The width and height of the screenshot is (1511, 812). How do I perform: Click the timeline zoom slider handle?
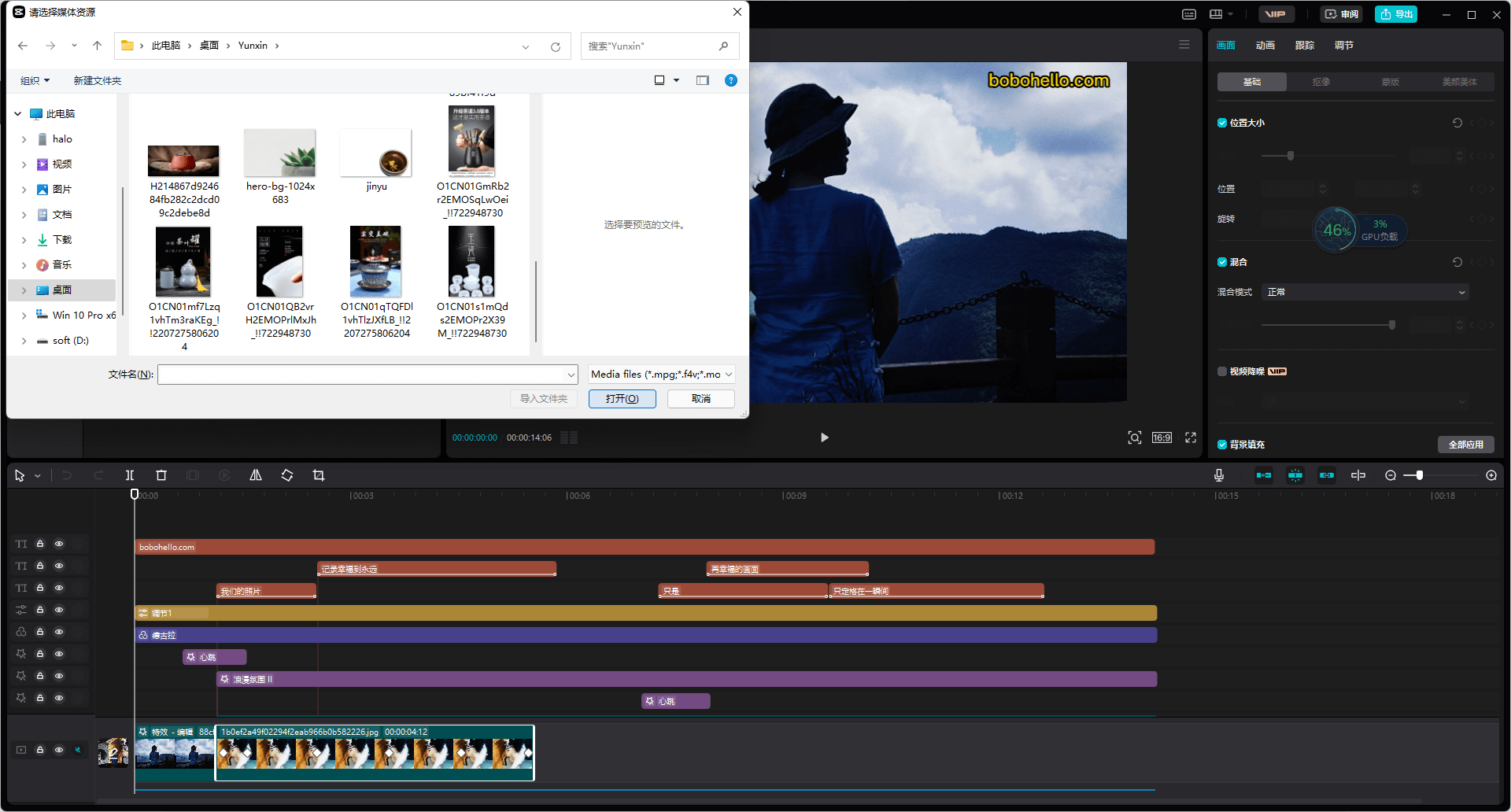[1419, 475]
